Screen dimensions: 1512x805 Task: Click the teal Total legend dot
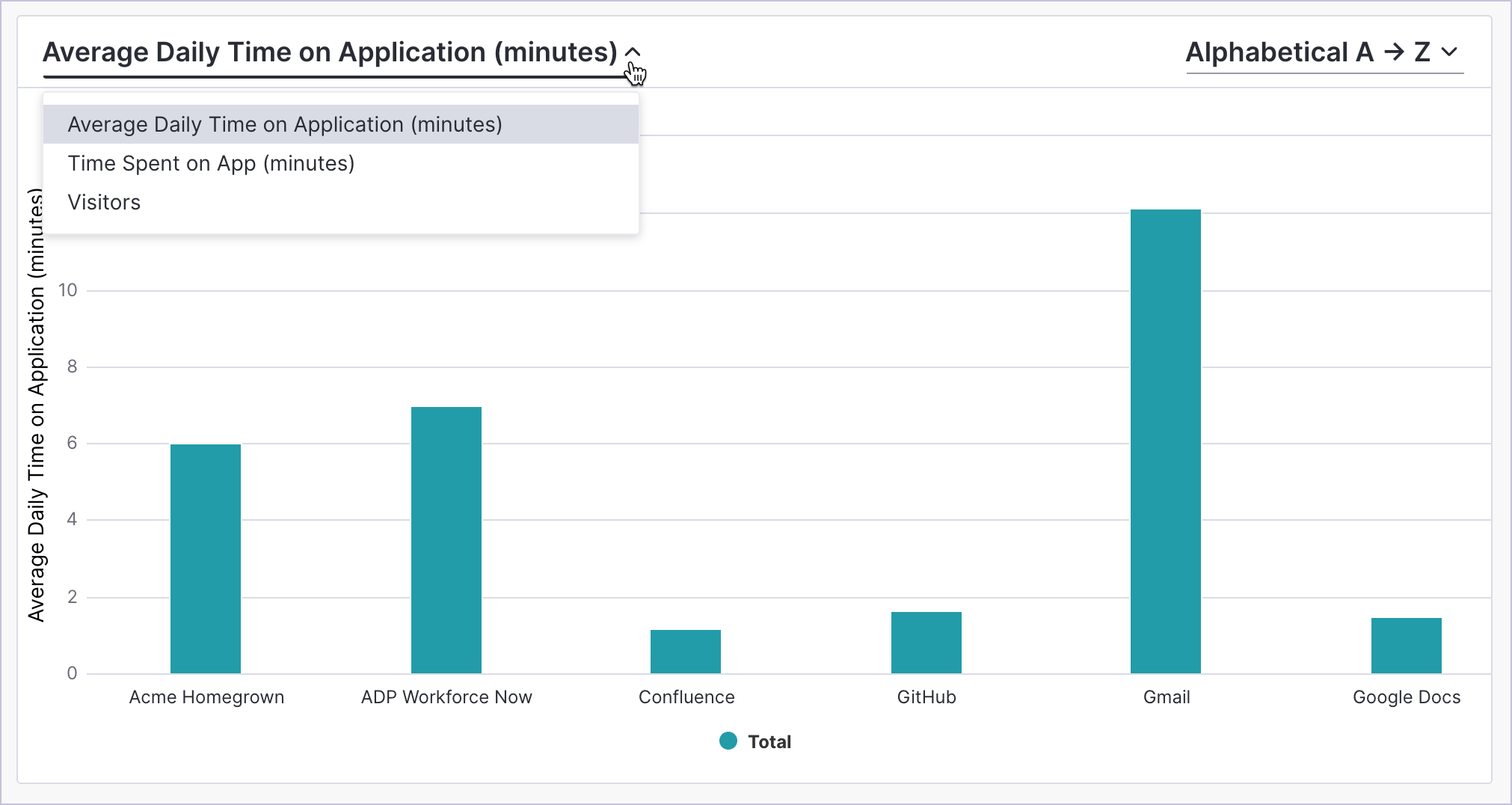tap(728, 741)
